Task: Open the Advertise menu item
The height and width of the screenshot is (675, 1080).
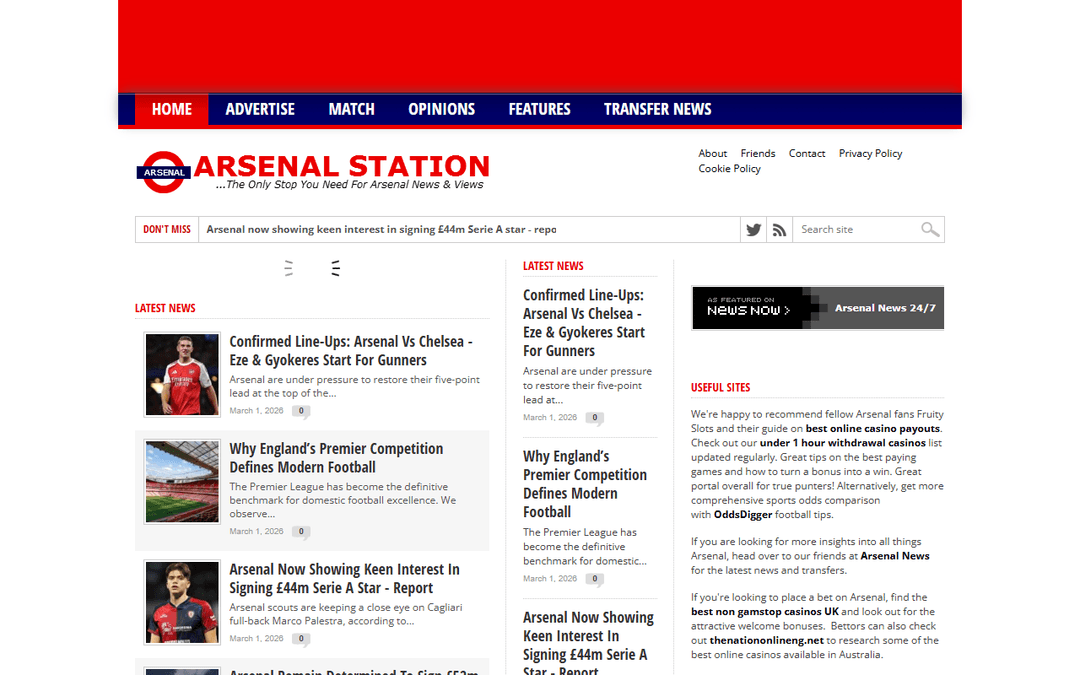Action: pyautogui.click(x=260, y=110)
